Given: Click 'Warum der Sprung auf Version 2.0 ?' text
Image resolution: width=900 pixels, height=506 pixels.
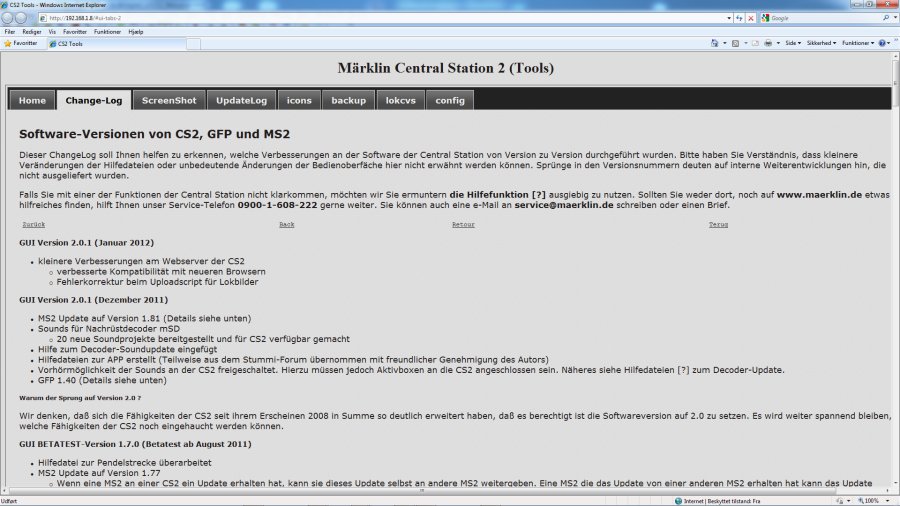Looking at the screenshot, I should click(x=80, y=398).
